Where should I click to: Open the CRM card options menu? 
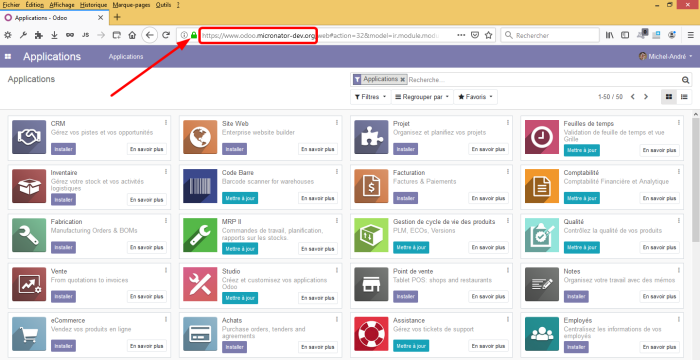(x=166, y=122)
